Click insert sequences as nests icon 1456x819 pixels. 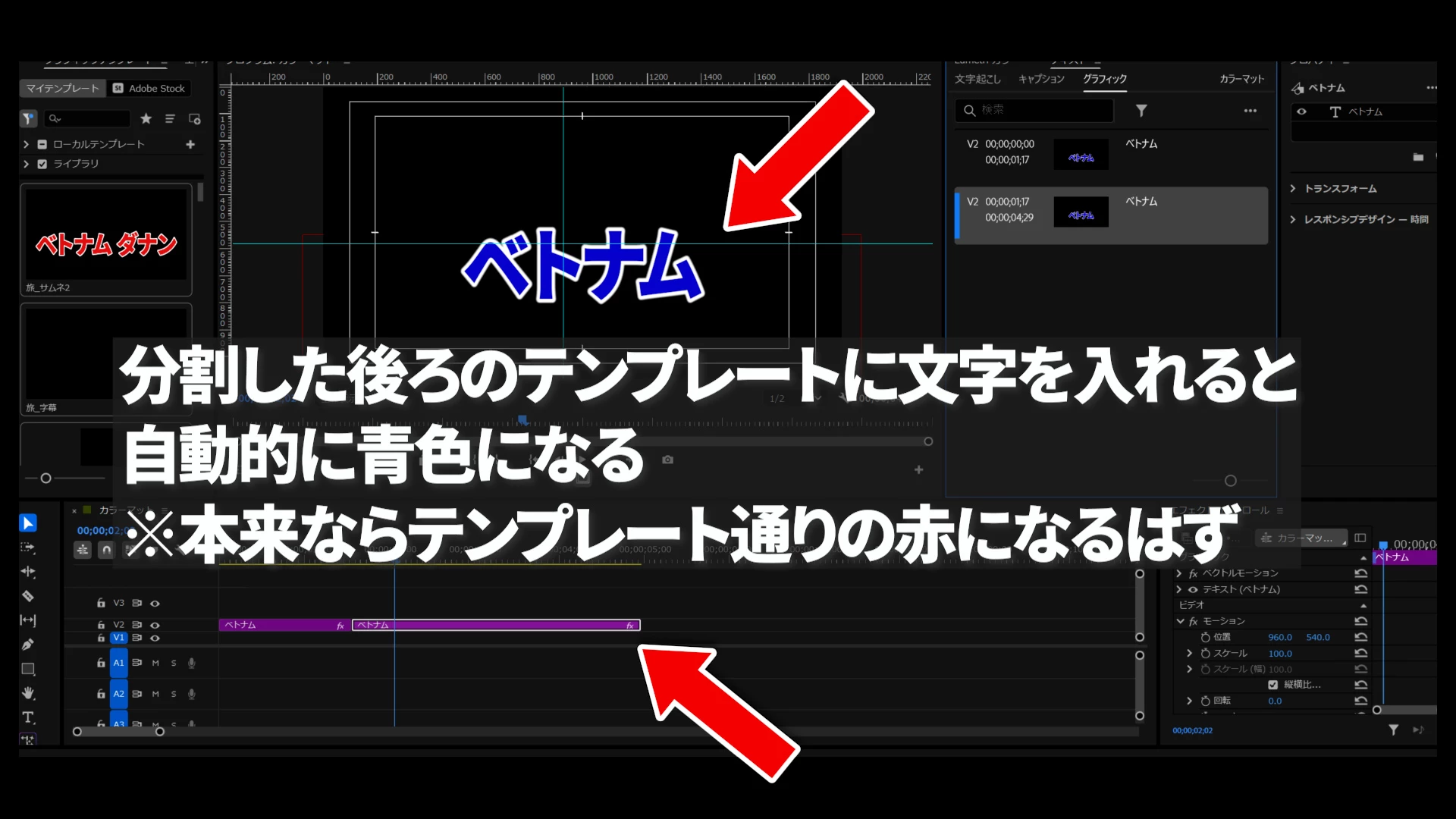pyautogui.click(x=83, y=550)
